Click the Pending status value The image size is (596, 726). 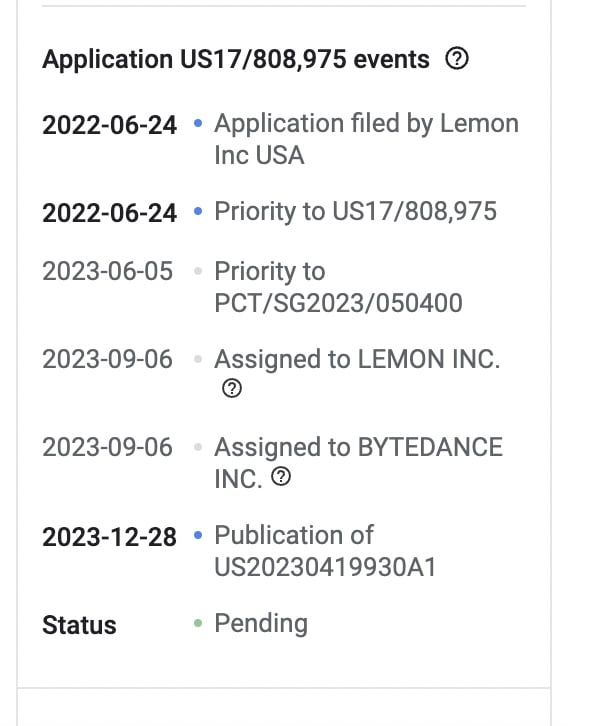click(x=261, y=624)
